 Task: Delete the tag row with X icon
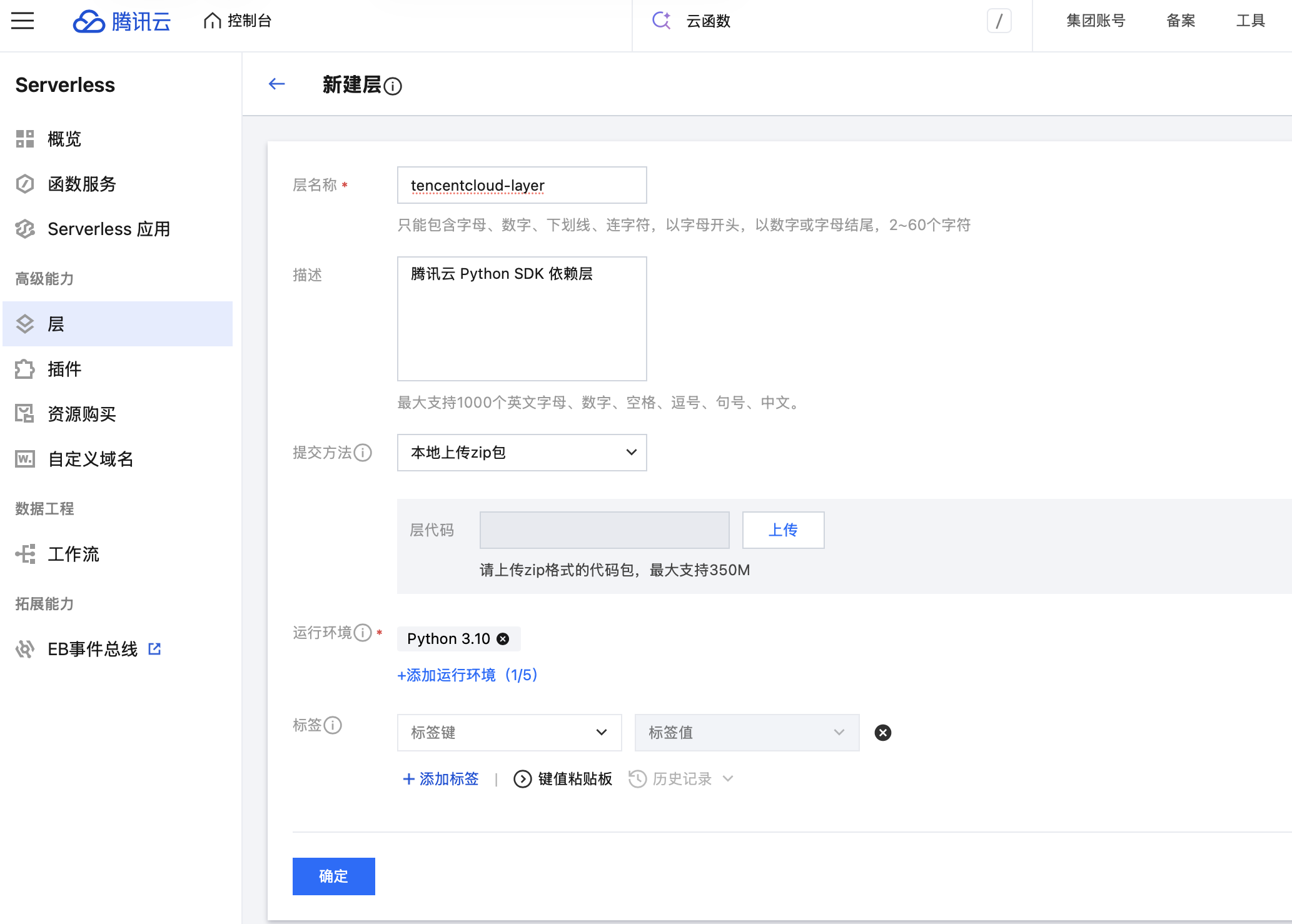pyautogui.click(x=883, y=733)
